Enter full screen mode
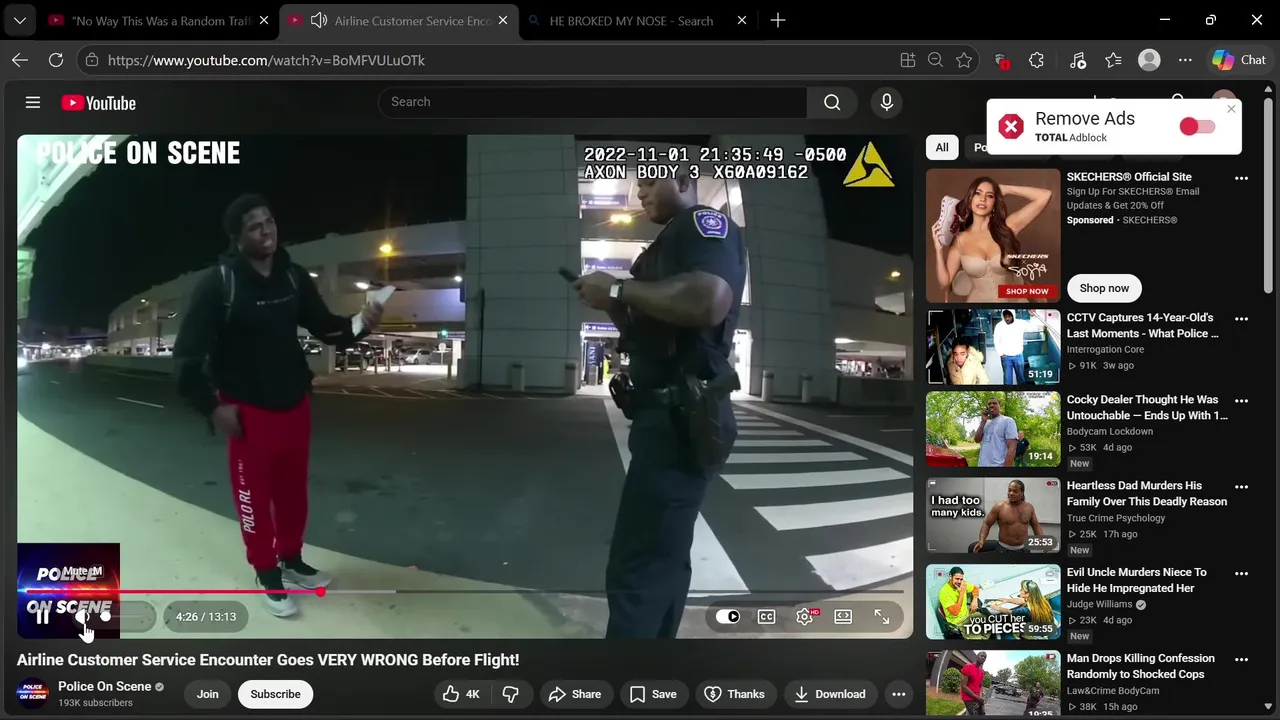The width and height of the screenshot is (1280, 720). (x=882, y=617)
